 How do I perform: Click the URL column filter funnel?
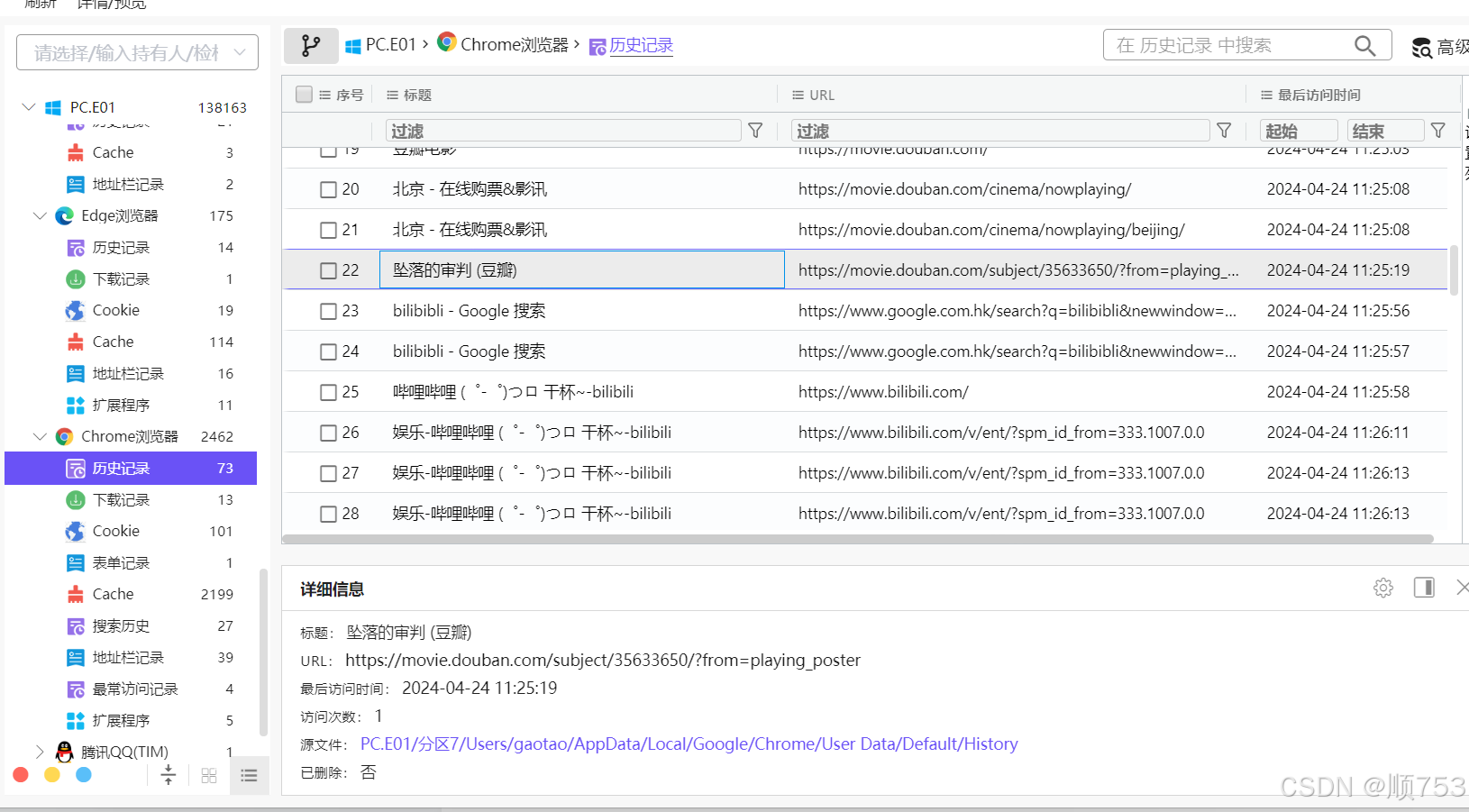click(1224, 131)
